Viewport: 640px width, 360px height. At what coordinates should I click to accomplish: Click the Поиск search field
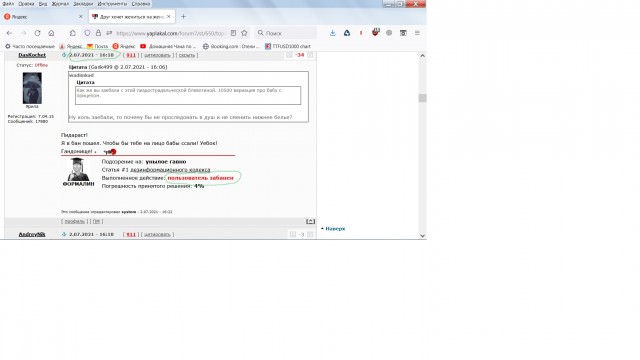click(286, 33)
